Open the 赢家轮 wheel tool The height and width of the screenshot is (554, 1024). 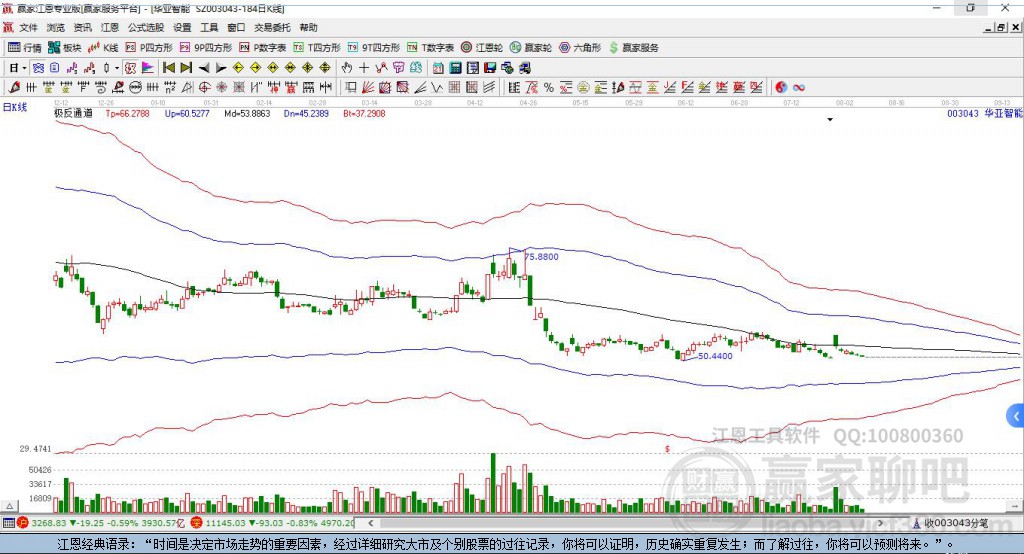(531, 48)
